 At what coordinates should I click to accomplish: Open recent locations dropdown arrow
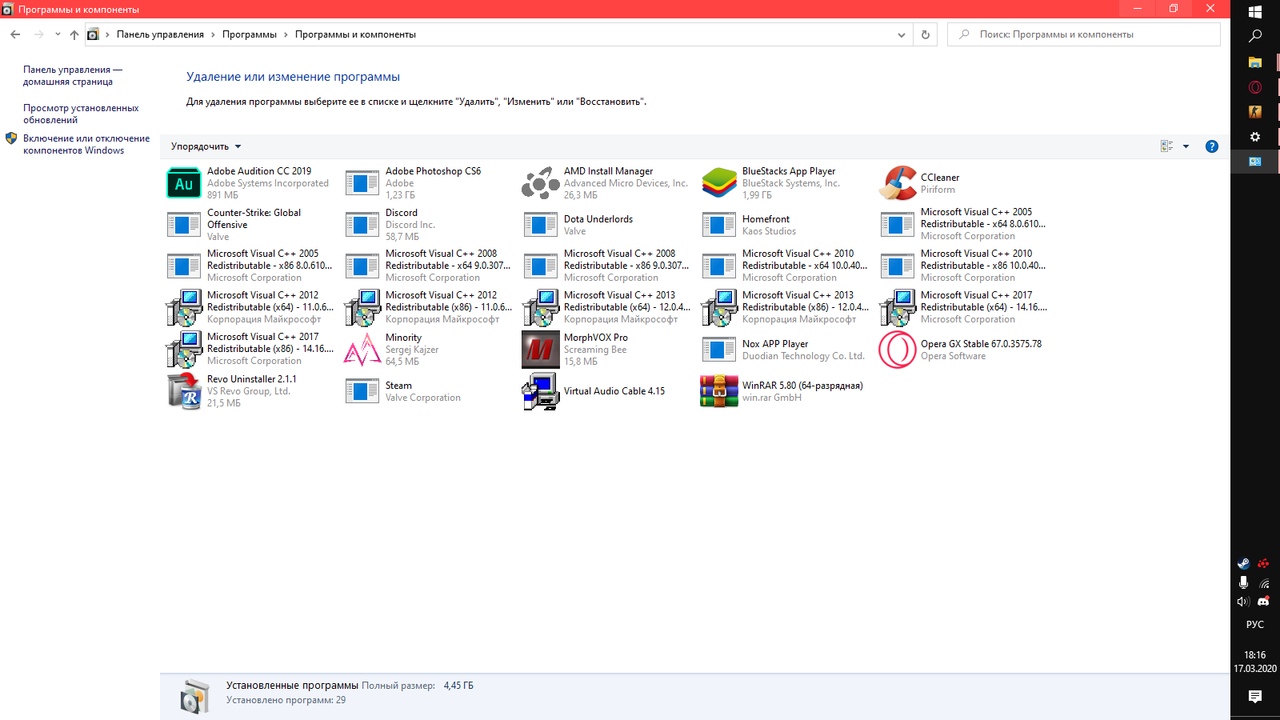click(58, 34)
